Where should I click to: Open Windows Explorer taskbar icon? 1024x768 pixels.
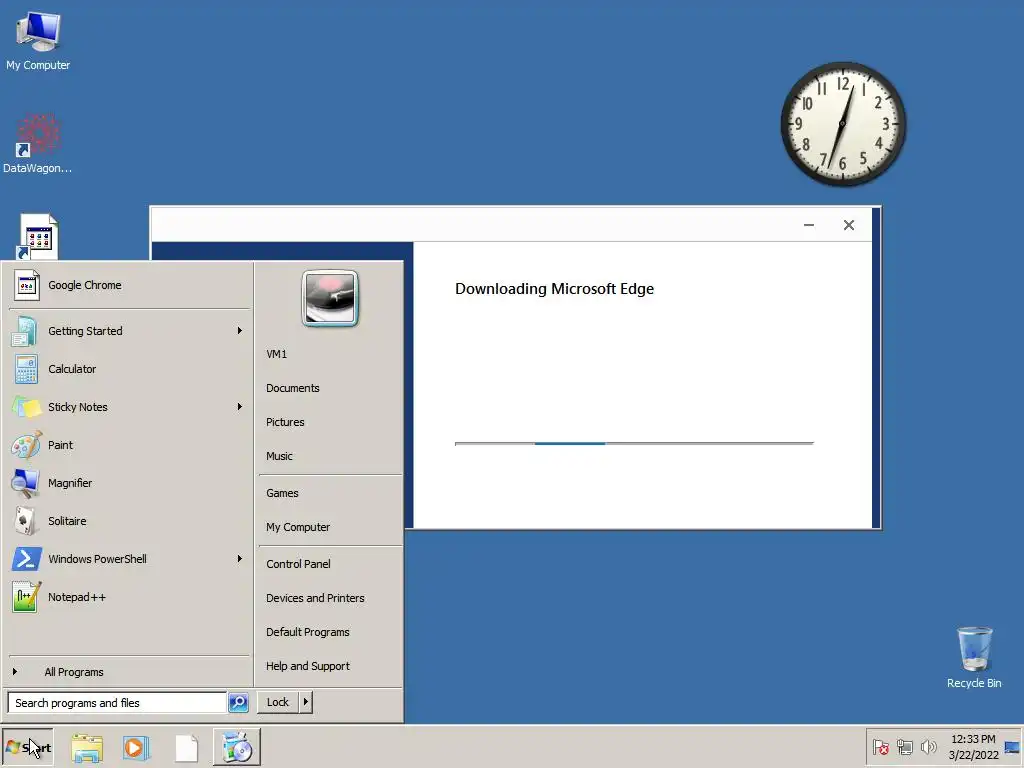pyautogui.click(x=87, y=748)
